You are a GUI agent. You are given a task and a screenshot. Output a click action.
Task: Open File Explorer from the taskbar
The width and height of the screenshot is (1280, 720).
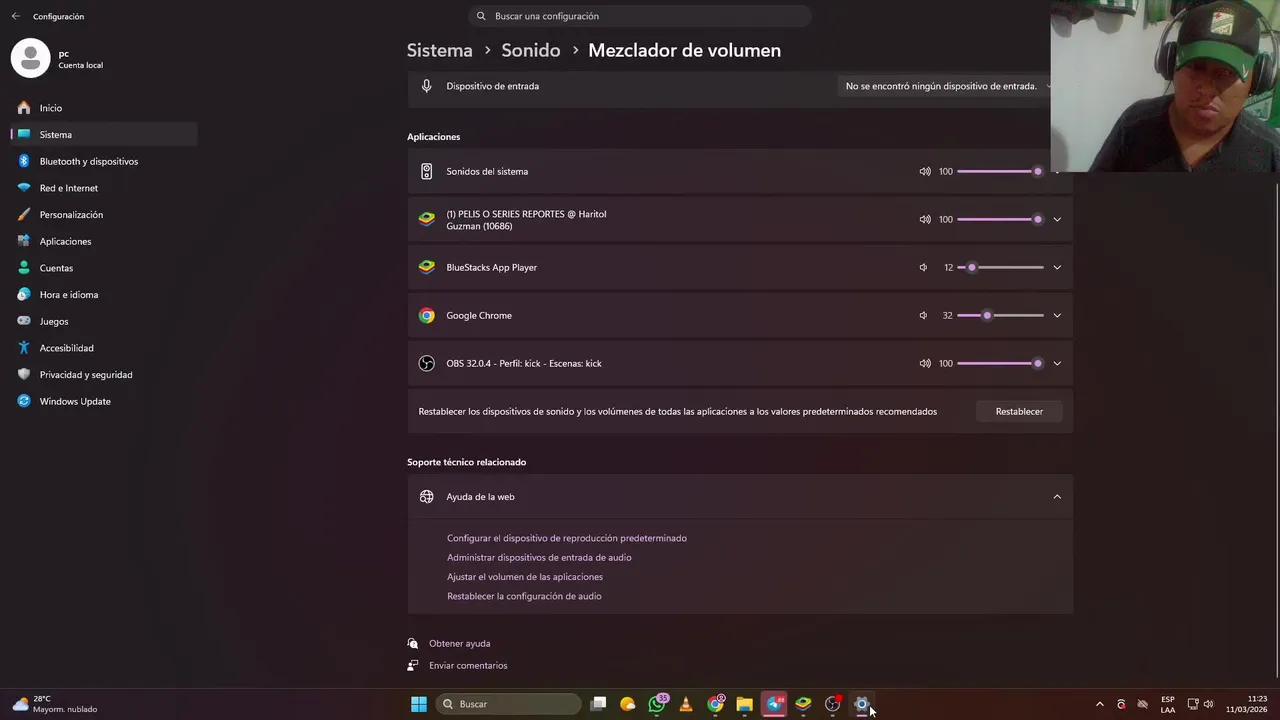(x=744, y=704)
